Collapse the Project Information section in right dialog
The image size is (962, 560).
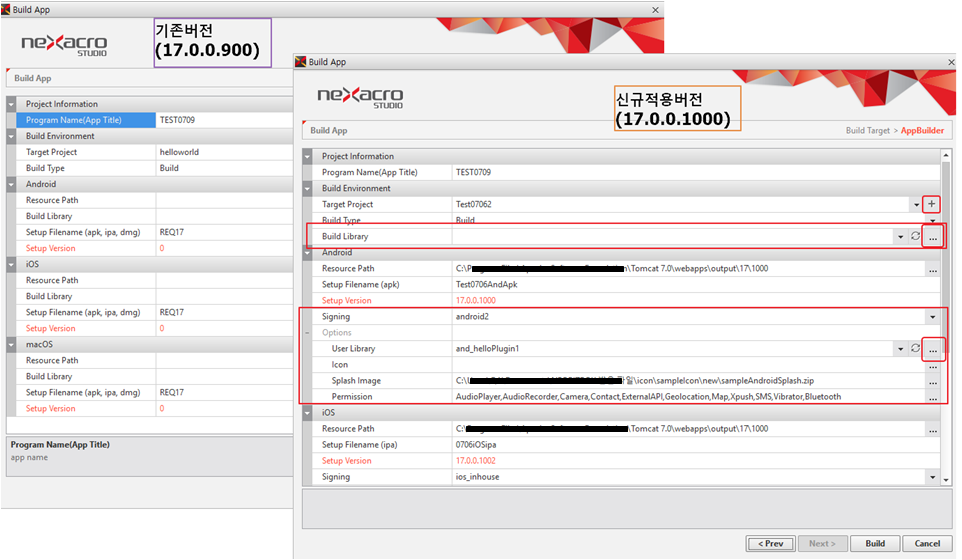(x=308, y=156)
